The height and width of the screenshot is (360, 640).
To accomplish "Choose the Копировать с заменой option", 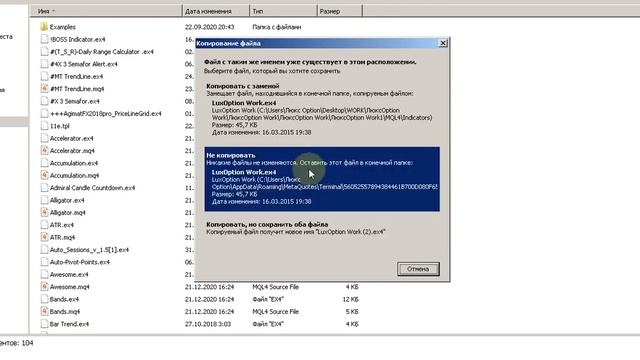I will 322,109.
